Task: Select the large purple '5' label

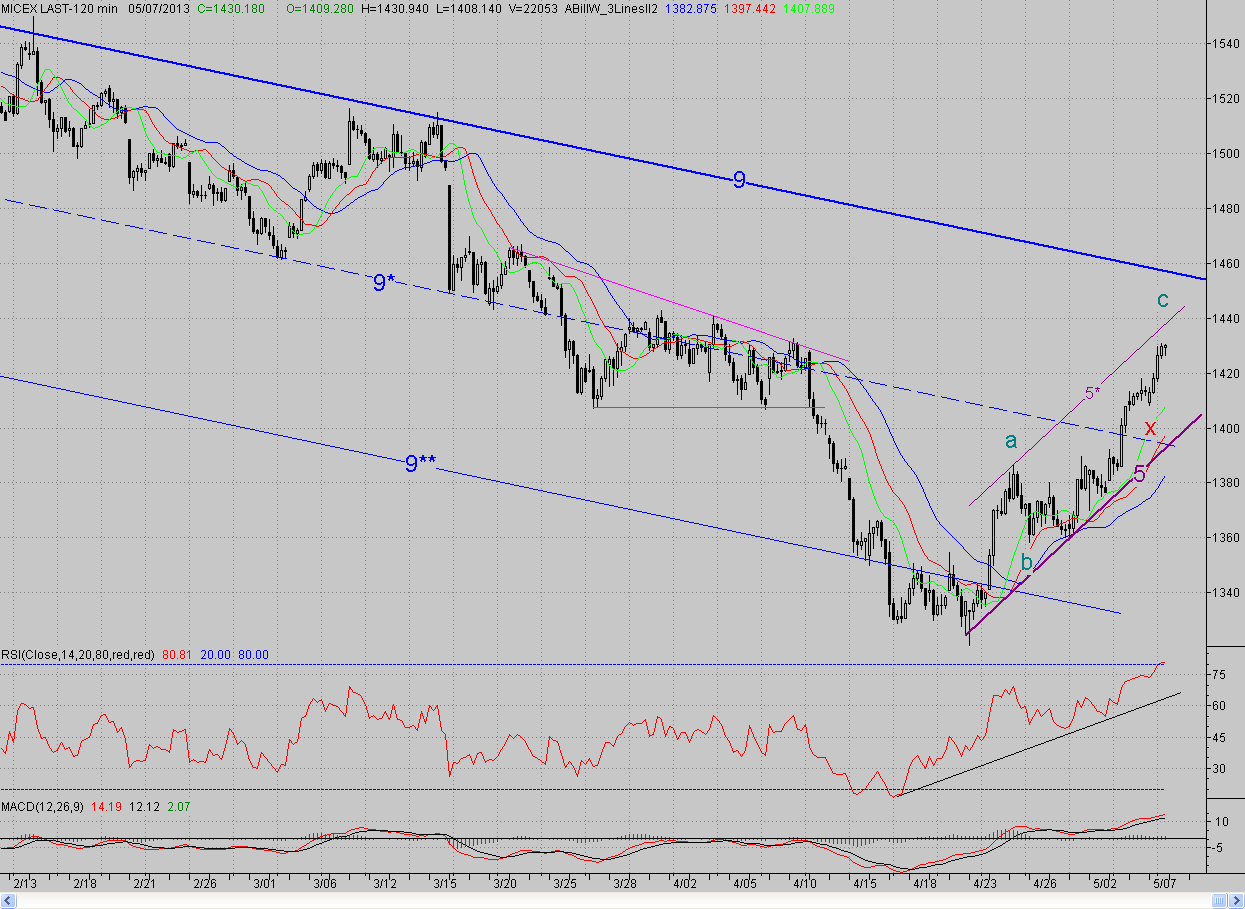Action: point(1139,474)
